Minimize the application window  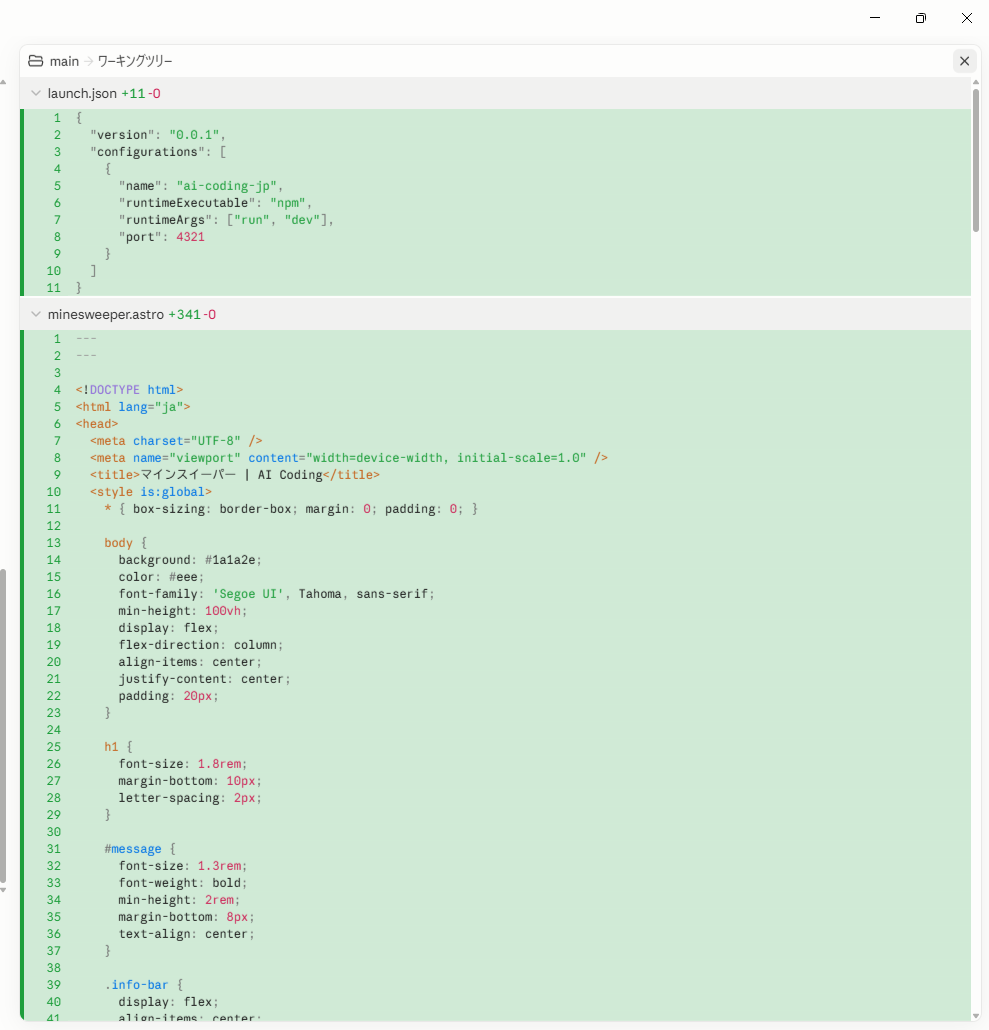click(x=875, y=18)
